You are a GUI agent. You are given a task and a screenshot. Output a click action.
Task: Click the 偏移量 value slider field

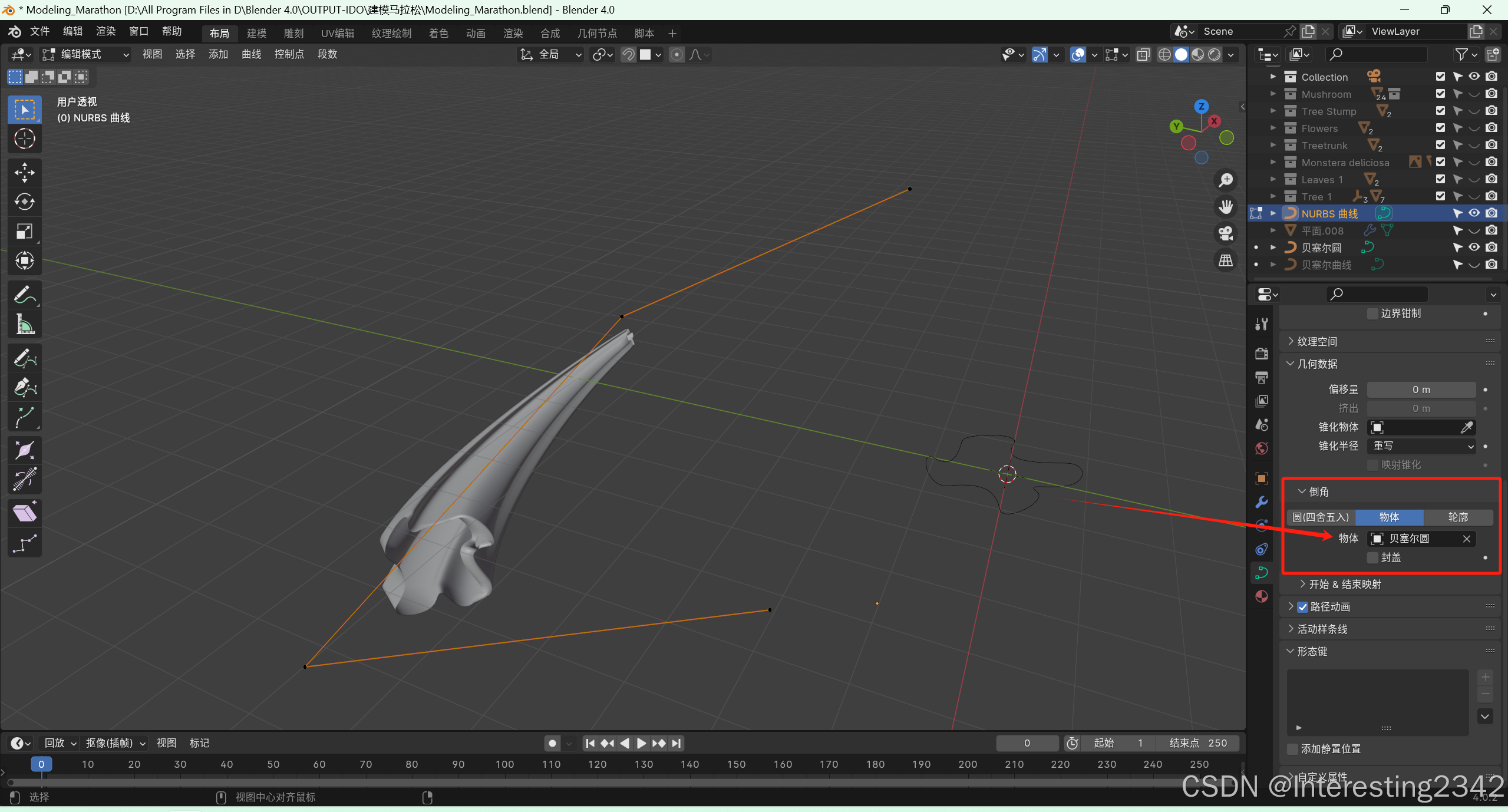coord(1421,390)
